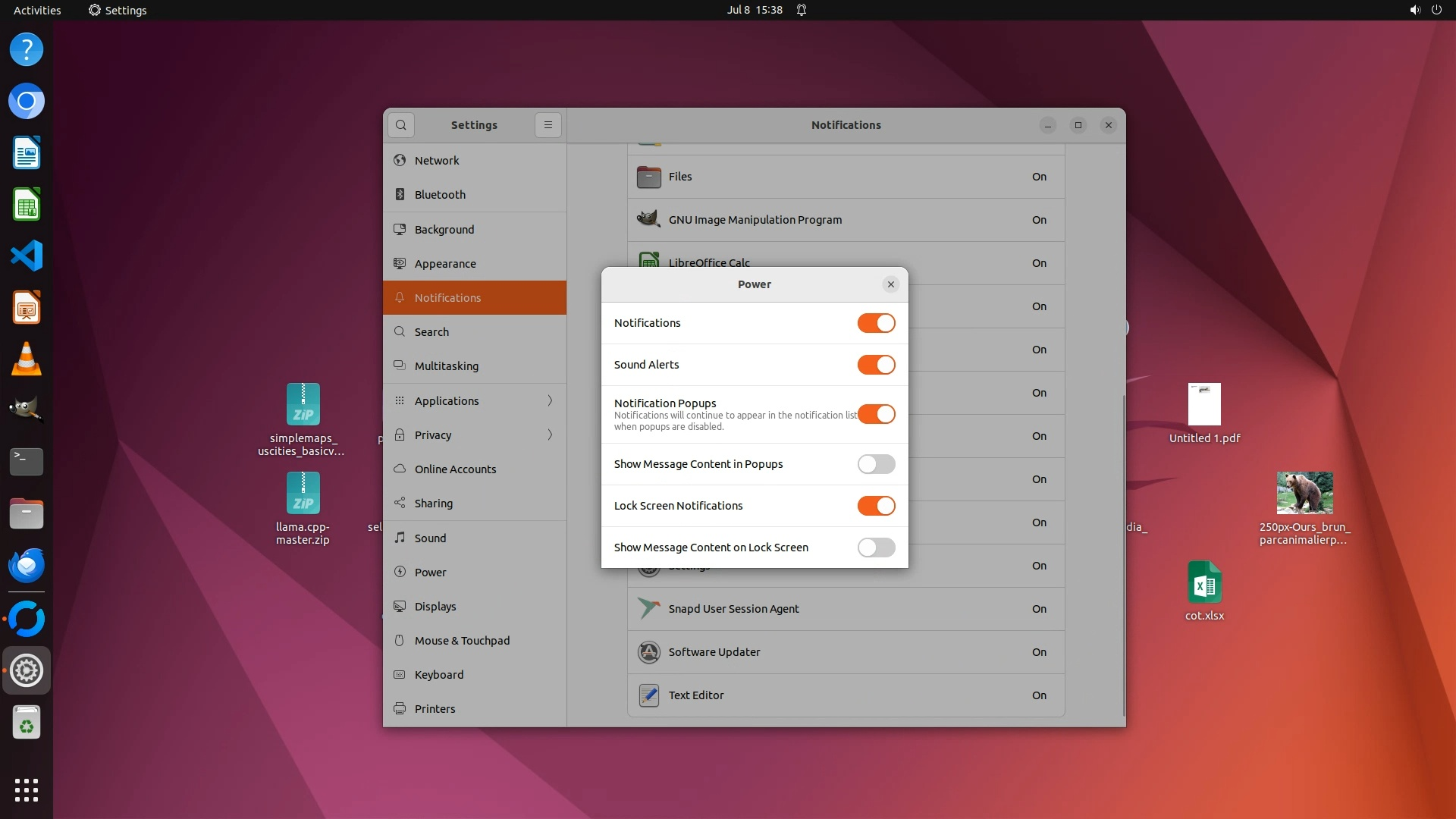Expand the Privacy sidebar chevron
This screenshot has height=819, width=1456.
[550, 435]
